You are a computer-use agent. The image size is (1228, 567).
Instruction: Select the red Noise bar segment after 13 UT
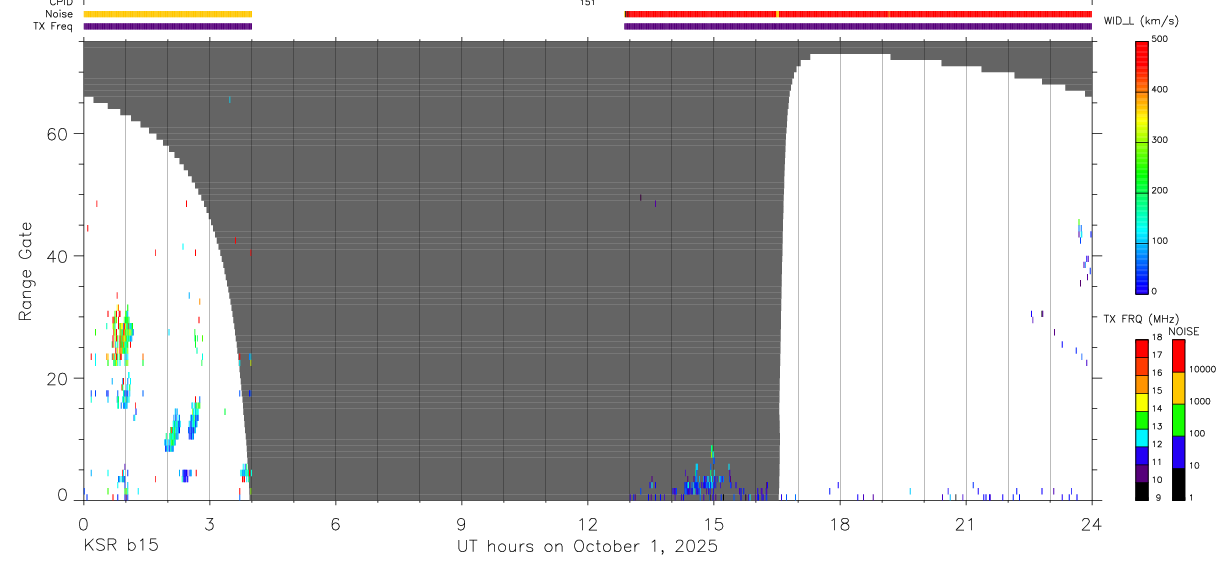pyautogui.click(x=858, y=14)
